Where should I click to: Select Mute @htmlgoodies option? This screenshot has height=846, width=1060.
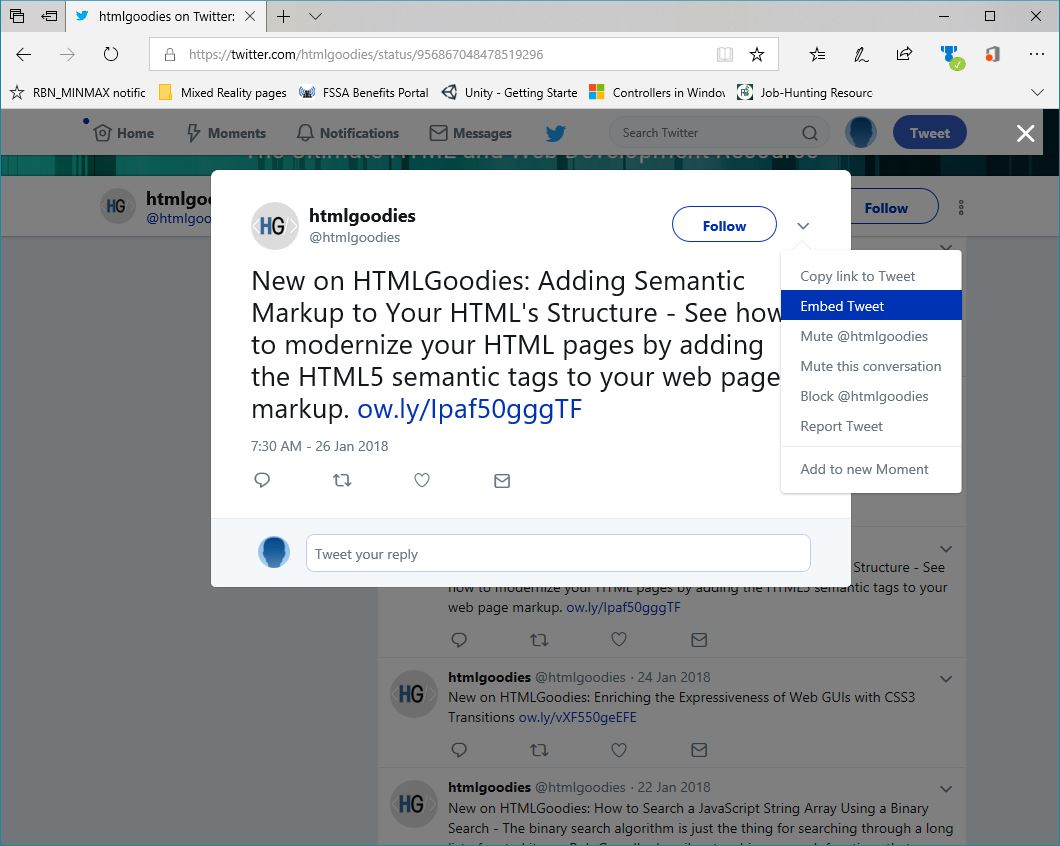[x=864, y=336]
